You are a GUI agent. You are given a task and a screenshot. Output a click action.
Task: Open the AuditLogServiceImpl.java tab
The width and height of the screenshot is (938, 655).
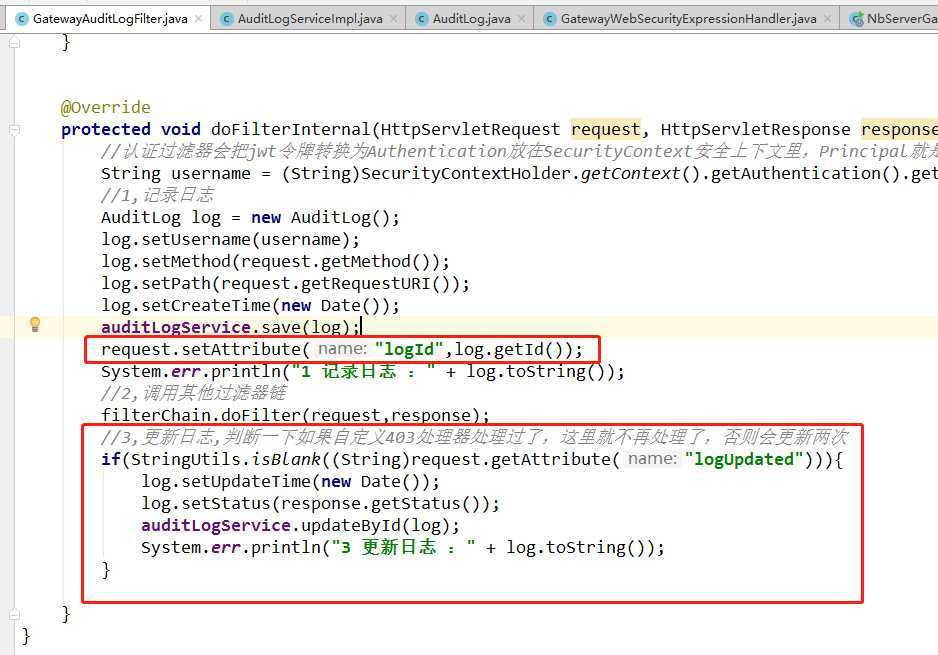coord(310,19)
